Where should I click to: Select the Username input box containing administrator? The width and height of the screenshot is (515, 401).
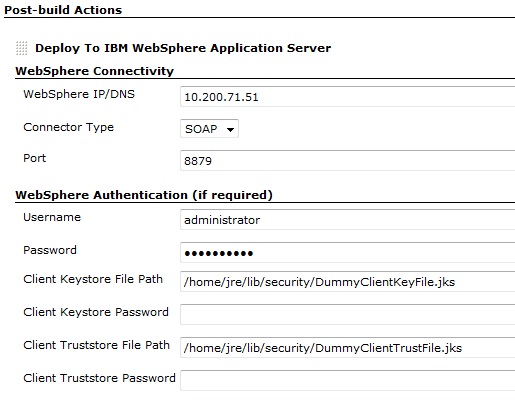[348, 220]
